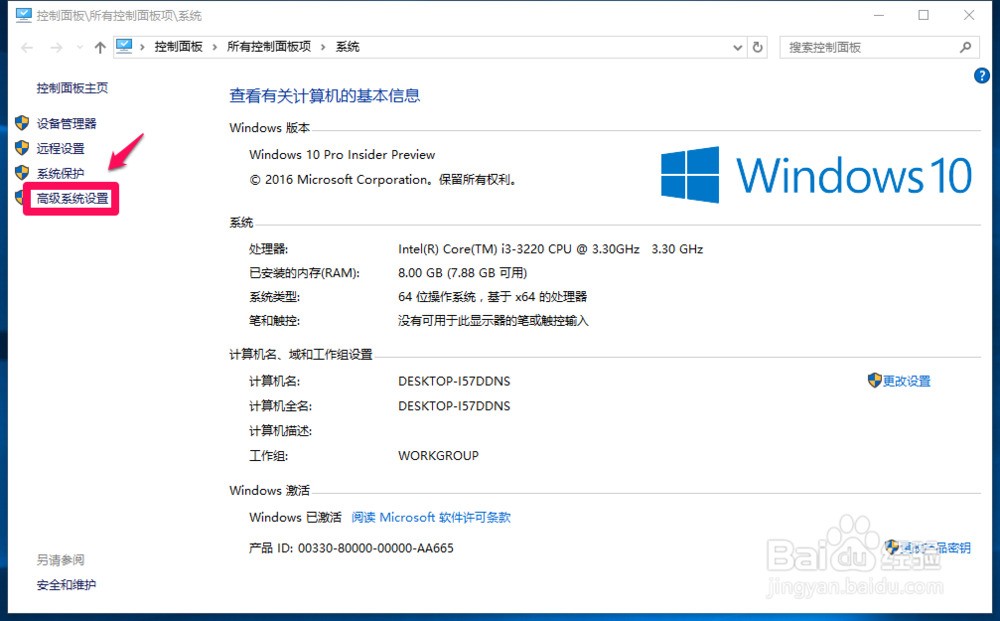Go back with the back arrow
This screenshot has width=1000, height=621.
coord(27,47)
